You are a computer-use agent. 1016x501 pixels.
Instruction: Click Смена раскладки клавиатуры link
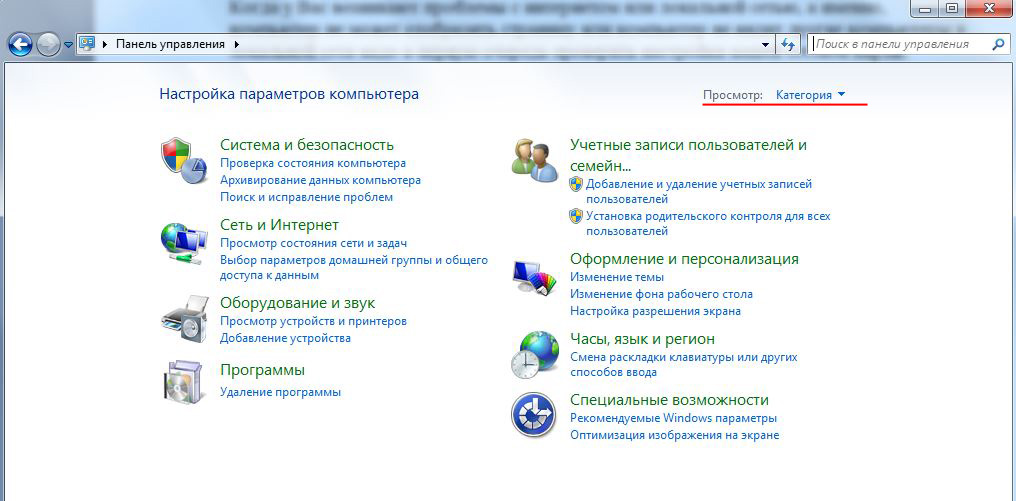tap(684, 364)
